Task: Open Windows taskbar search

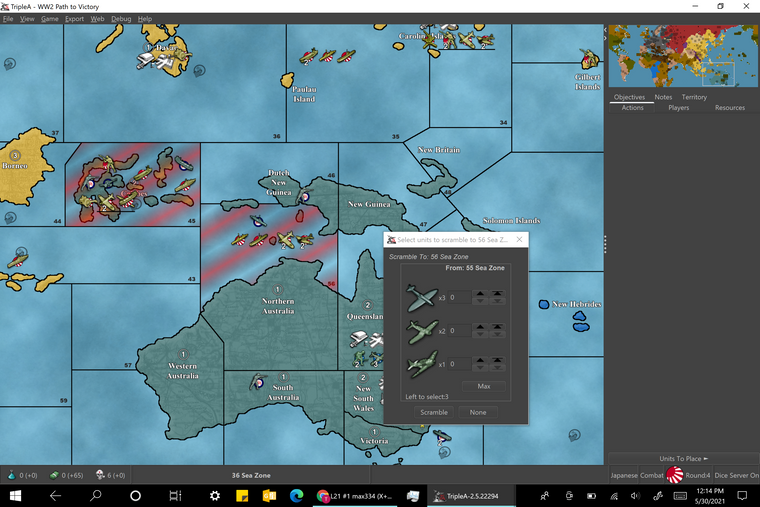Action: [x=95, y=496]
